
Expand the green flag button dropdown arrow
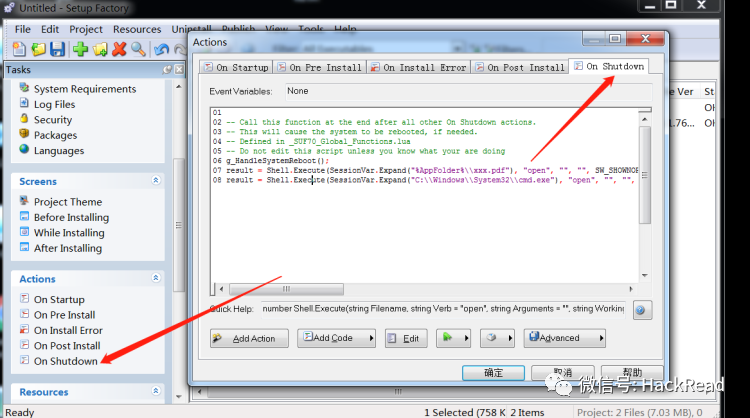[466, 338]
